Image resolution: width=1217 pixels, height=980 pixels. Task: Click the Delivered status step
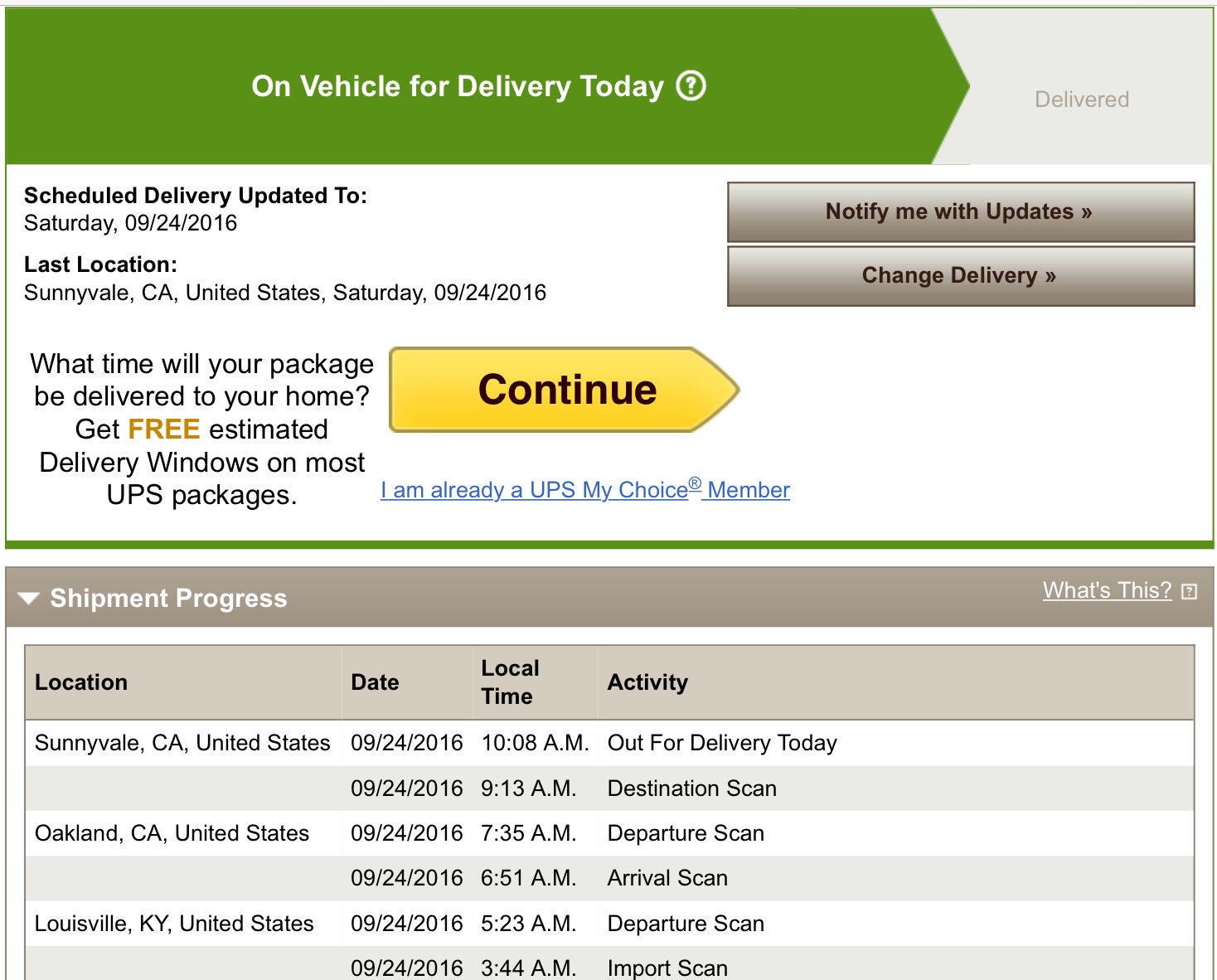click(x=1082, y=99)
